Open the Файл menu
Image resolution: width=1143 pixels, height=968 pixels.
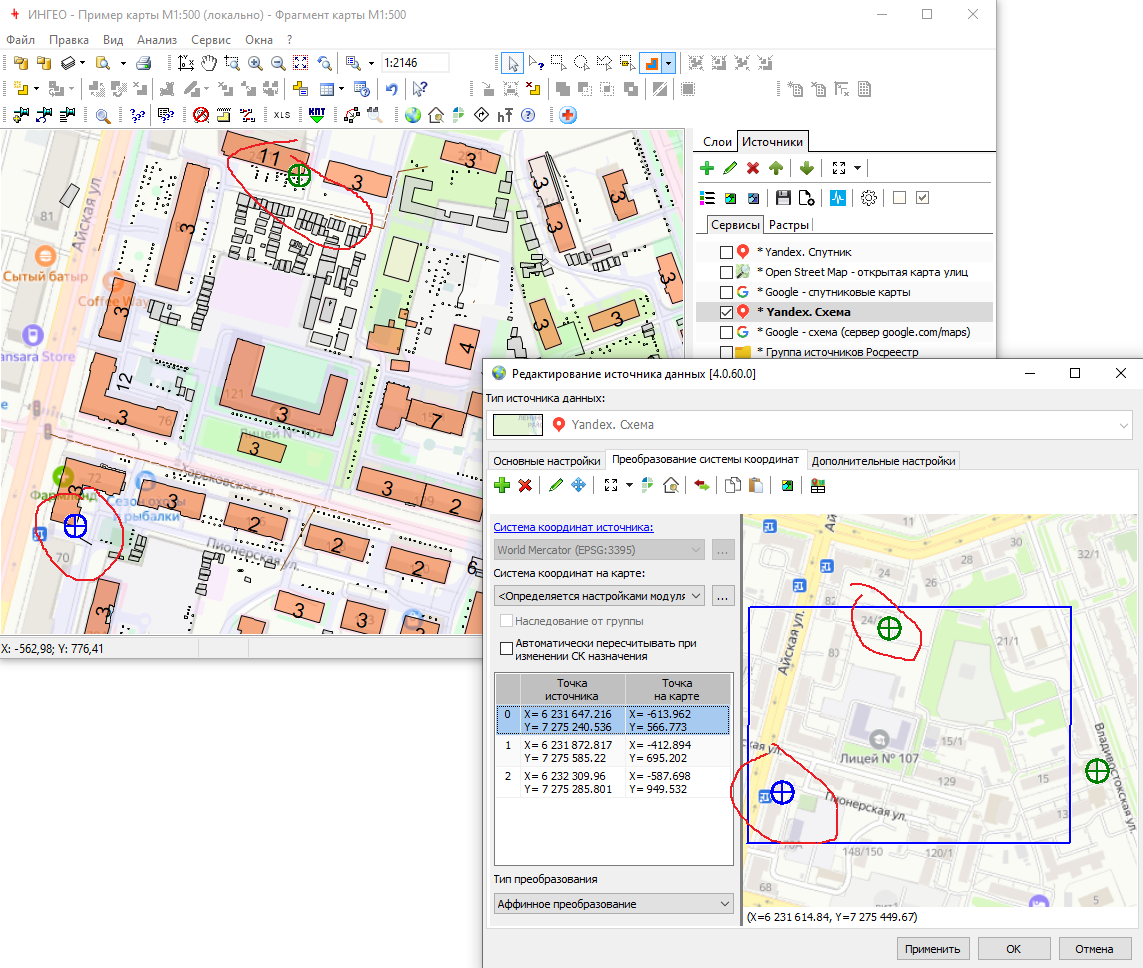point(20,40)
